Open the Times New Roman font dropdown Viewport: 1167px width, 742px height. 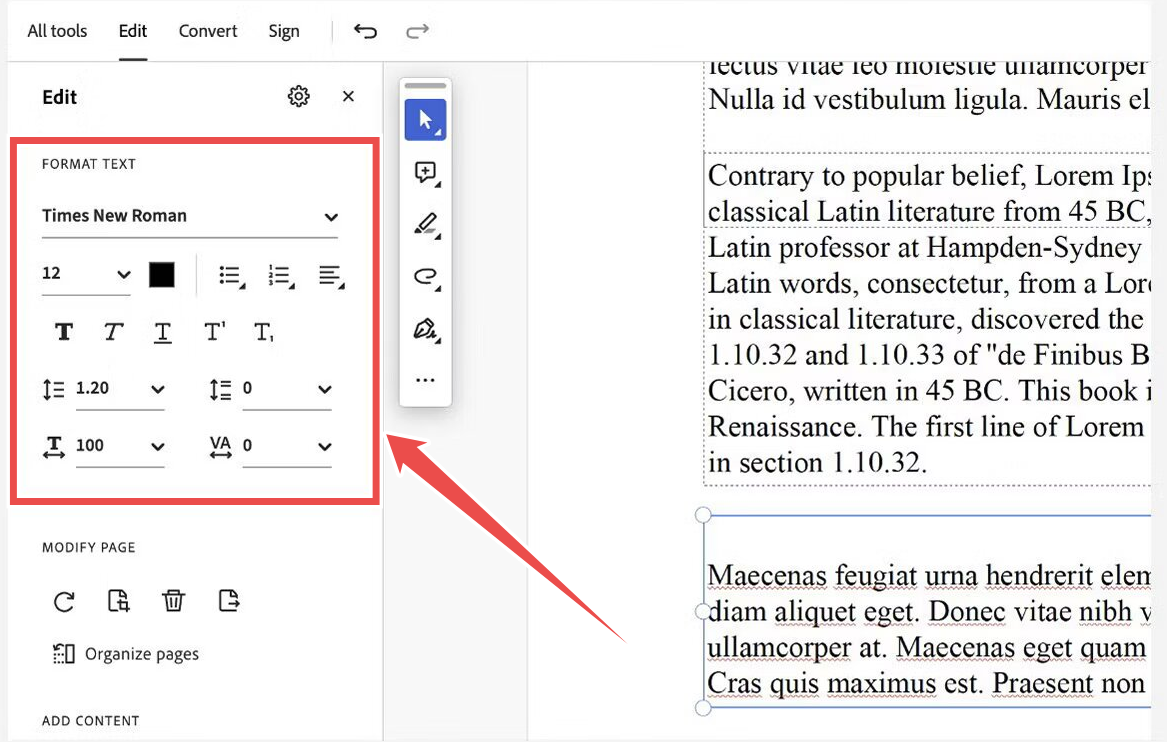pos(190,216)
